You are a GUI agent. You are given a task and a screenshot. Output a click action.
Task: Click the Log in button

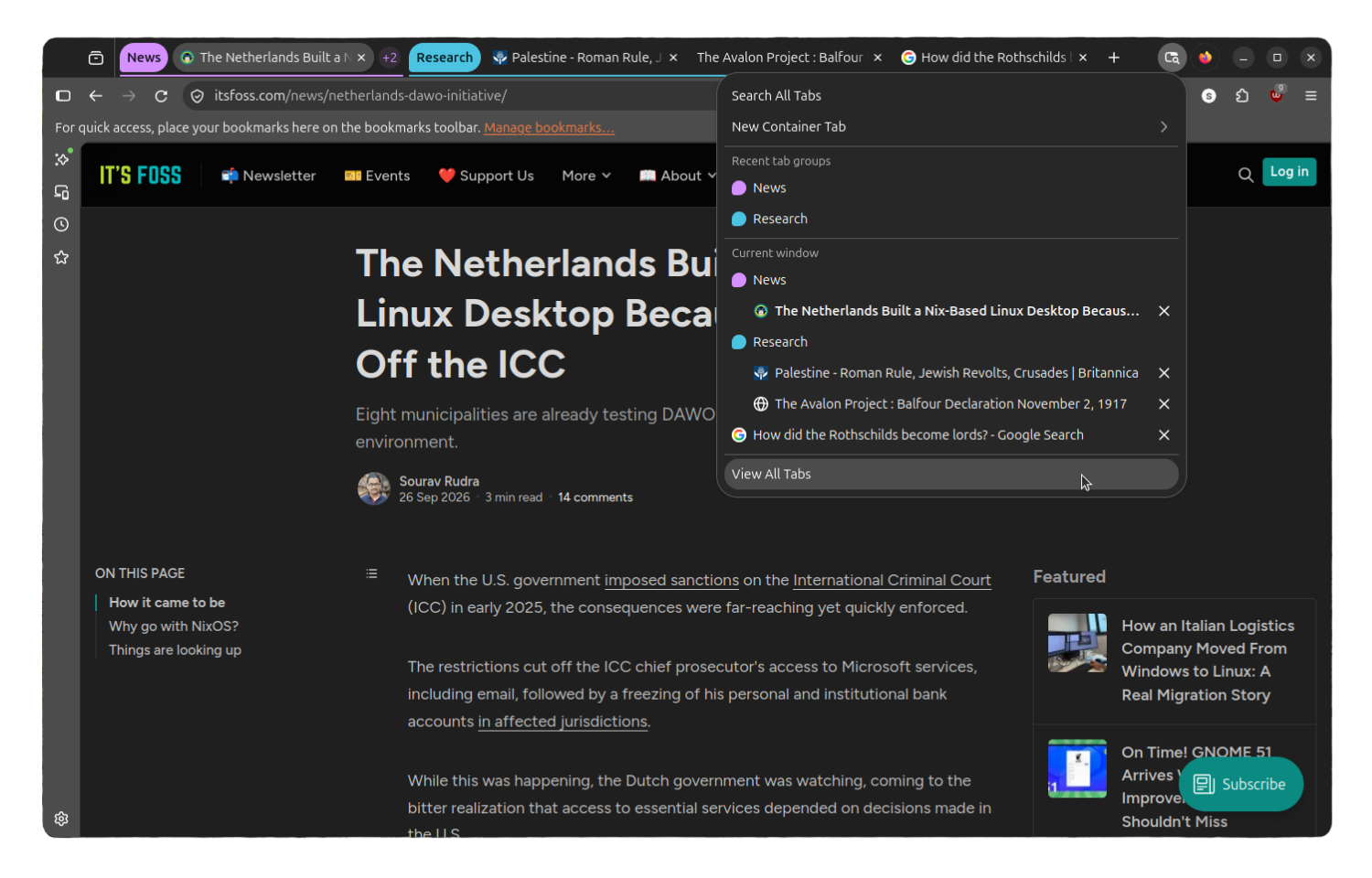[1289, 172]
